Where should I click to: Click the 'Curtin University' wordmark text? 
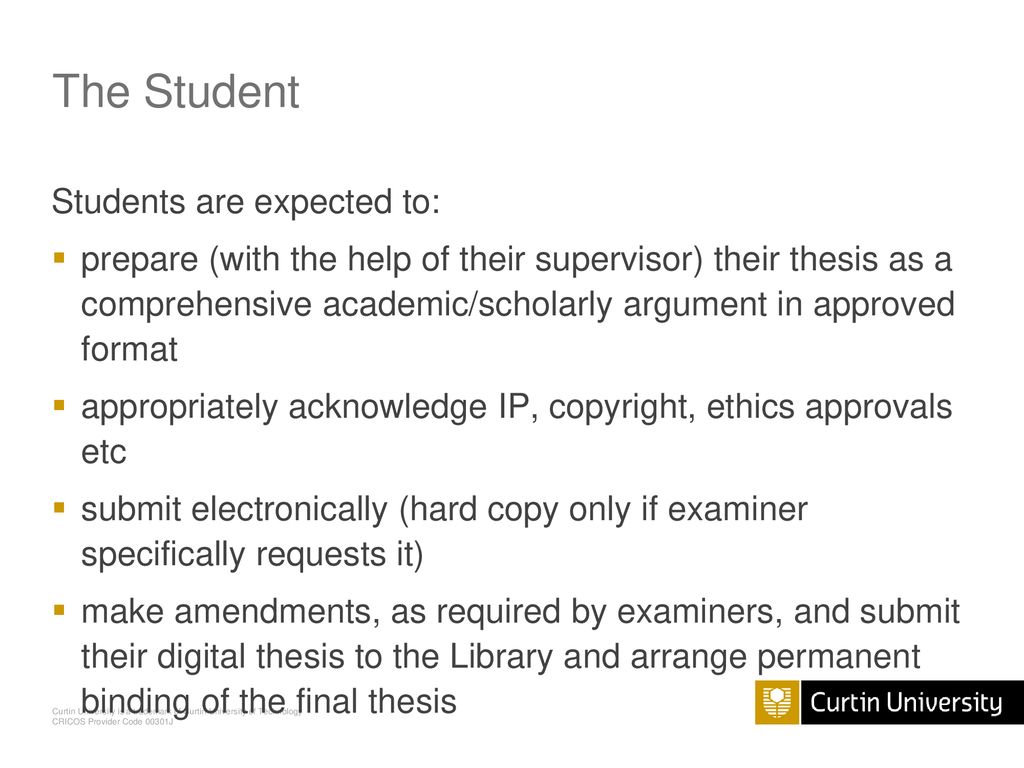coord(906,703)
